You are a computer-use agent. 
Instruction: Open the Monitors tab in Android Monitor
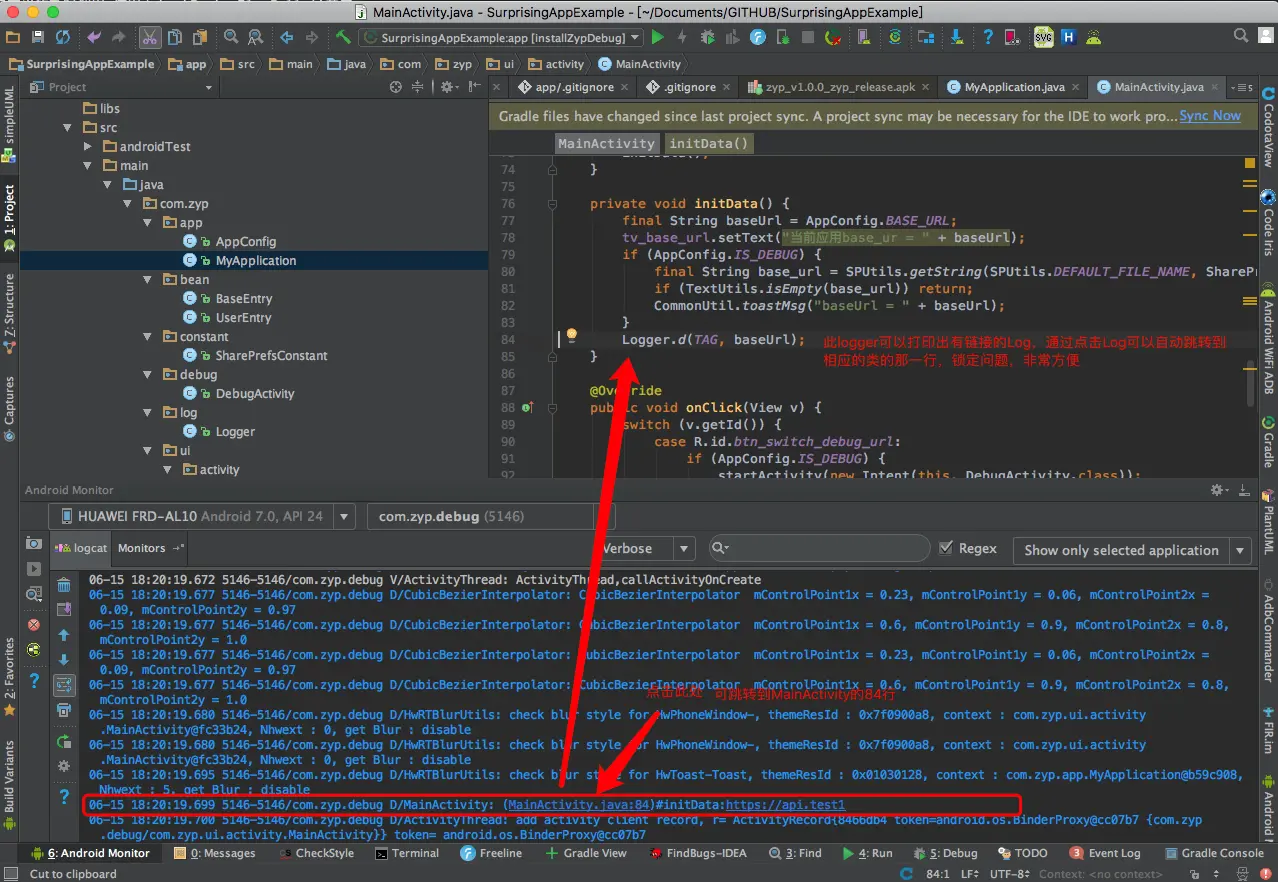tap(141, 548)
